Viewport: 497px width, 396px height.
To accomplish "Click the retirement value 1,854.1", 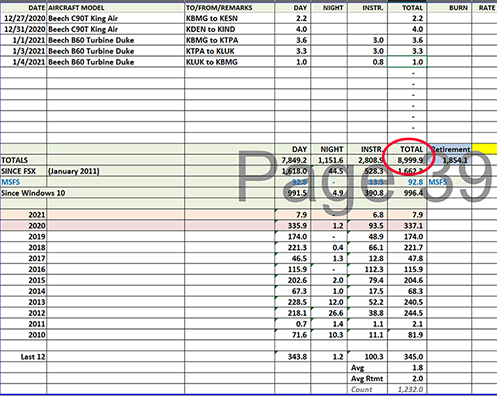I will click(x=449, y=160).
